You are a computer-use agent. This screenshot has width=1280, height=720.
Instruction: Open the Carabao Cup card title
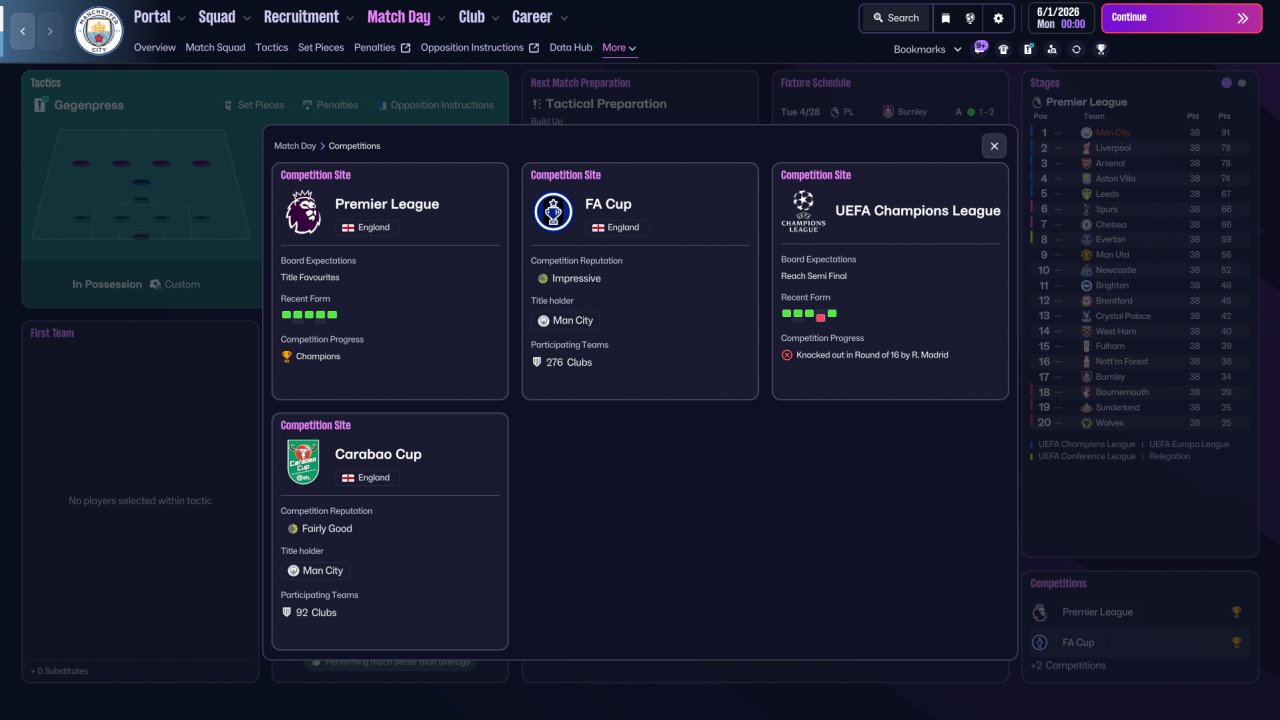pyautogui.click(x=378, y=454)
